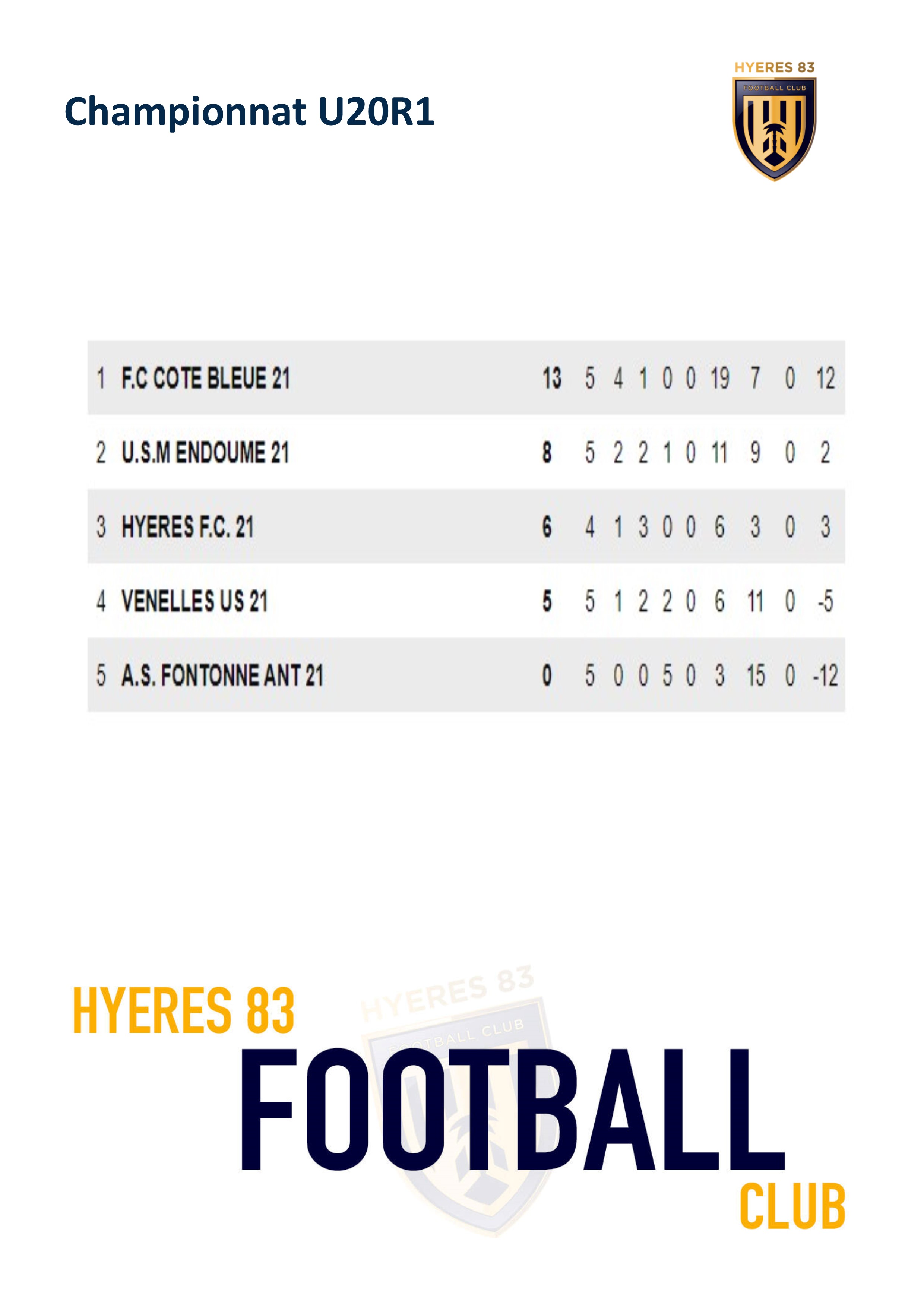The height and width of the screenshot is (1307, 924).
Task: Click the Hyeres 83 shield logo
Action: 774,121
